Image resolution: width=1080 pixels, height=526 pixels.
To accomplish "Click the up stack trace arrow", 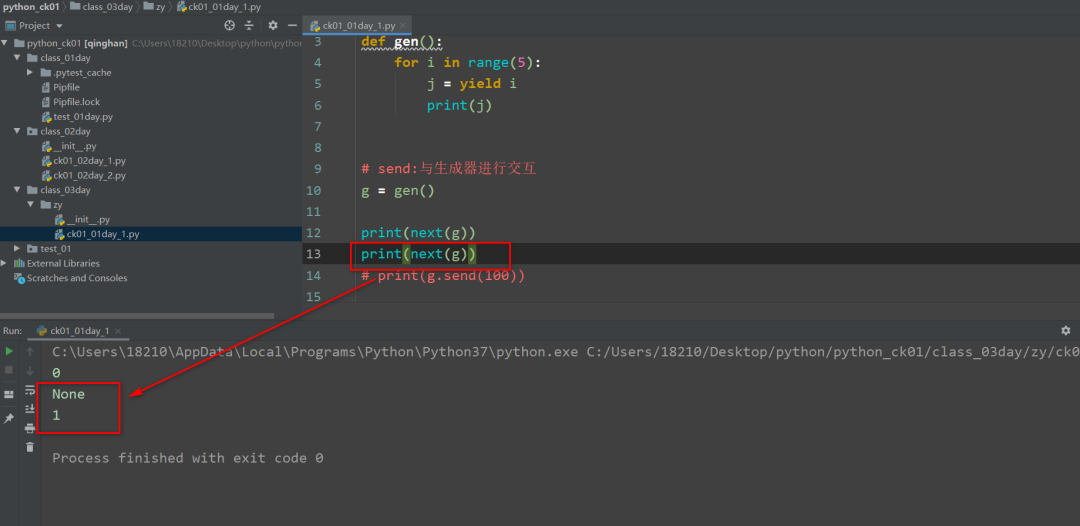I will click(30, 351).
